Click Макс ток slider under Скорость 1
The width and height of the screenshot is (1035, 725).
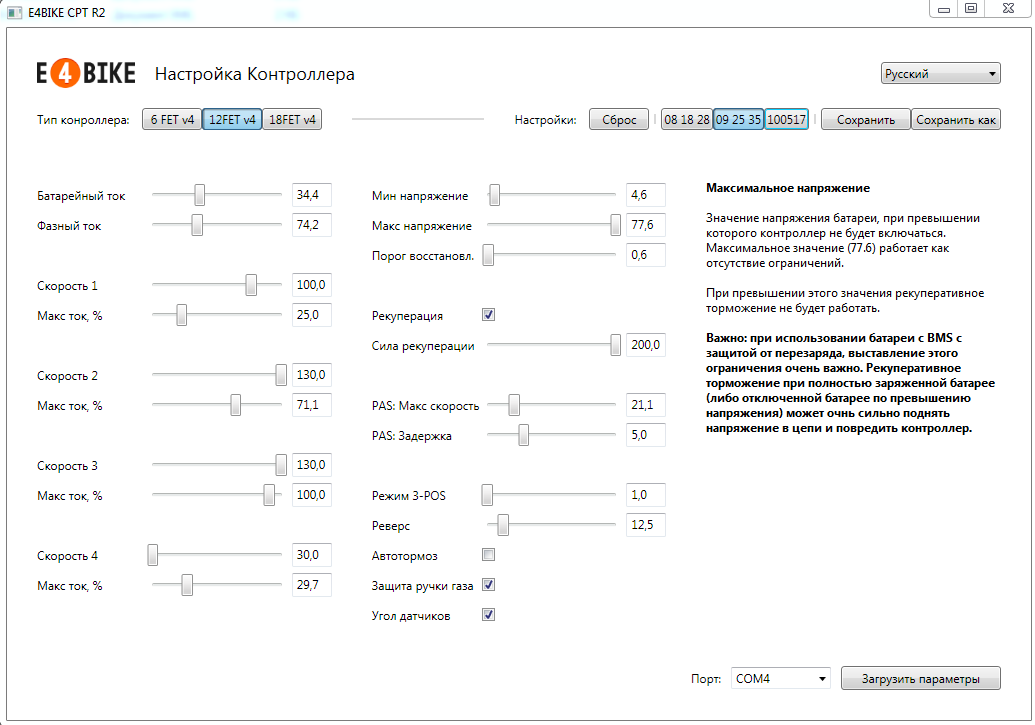[182, 315]
